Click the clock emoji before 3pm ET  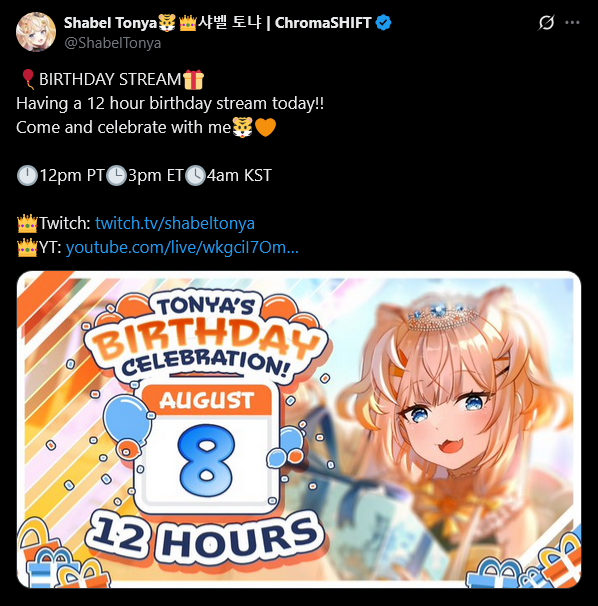click(x=116, y=175)
